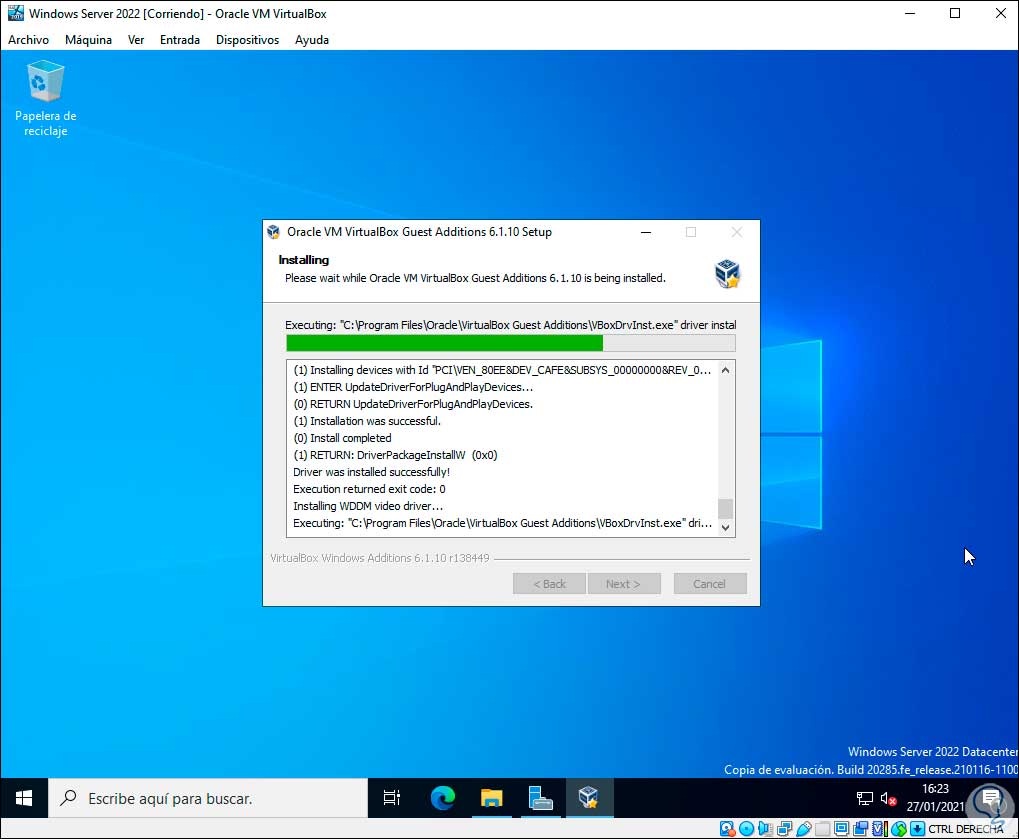Open the Archivo menu
The width and height of the screenshot is (1019, 839).
[x=28, y=40]
